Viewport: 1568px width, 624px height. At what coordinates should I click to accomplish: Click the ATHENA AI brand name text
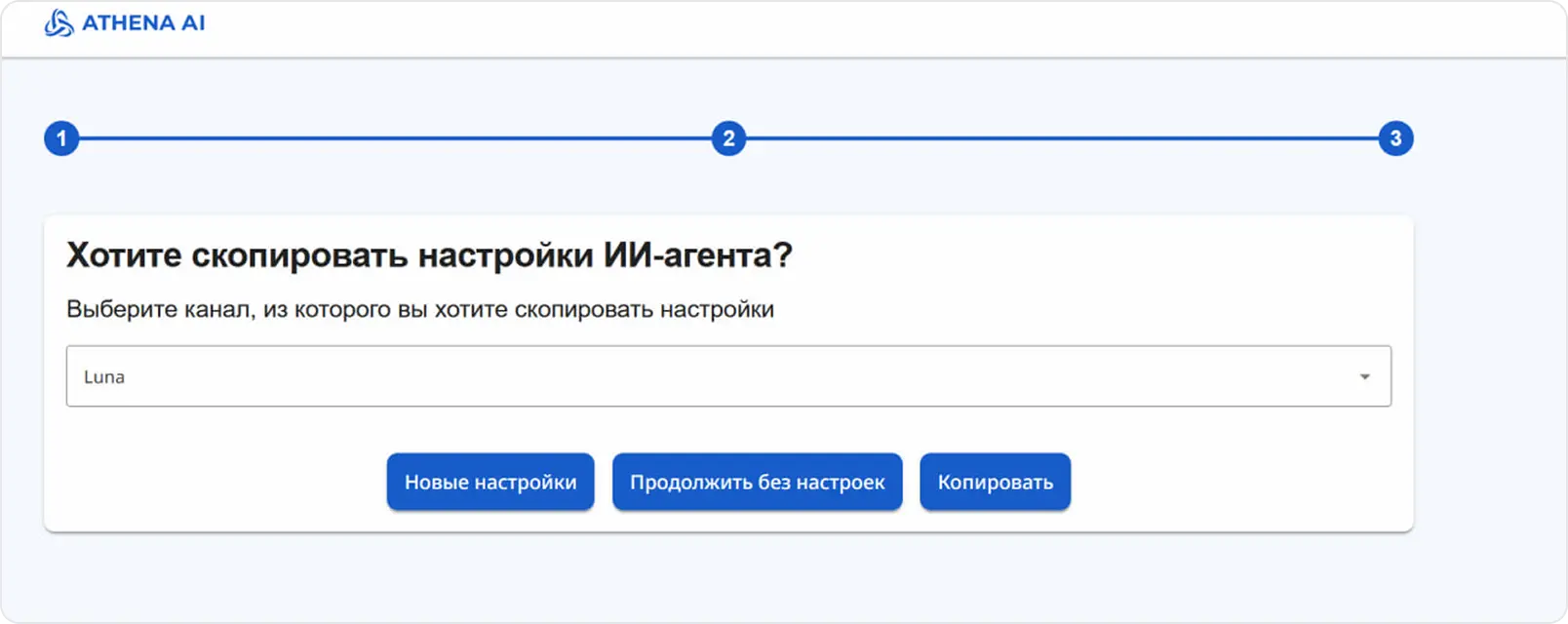point(143,23)
